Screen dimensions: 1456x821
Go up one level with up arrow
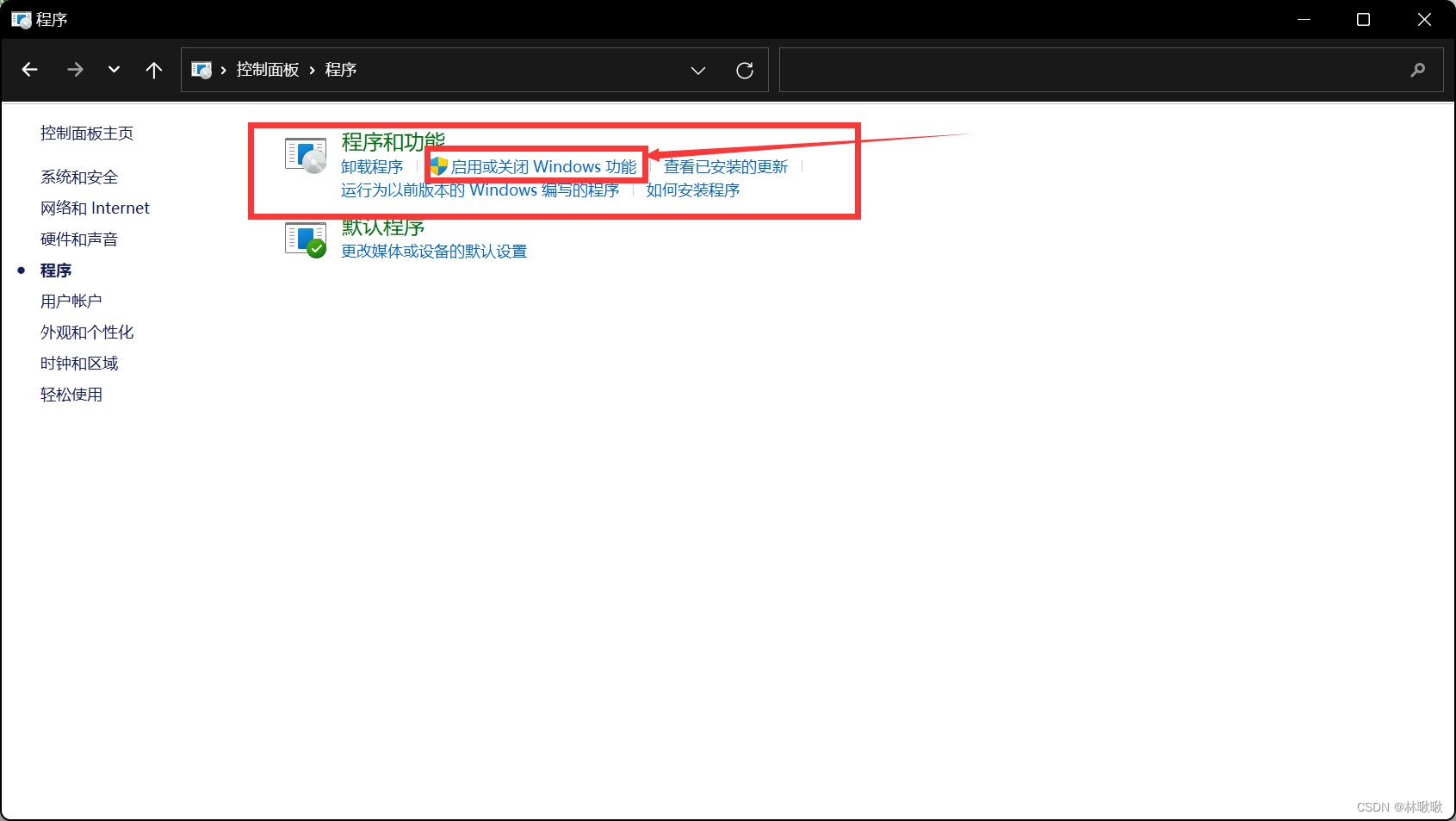(154, 70)
